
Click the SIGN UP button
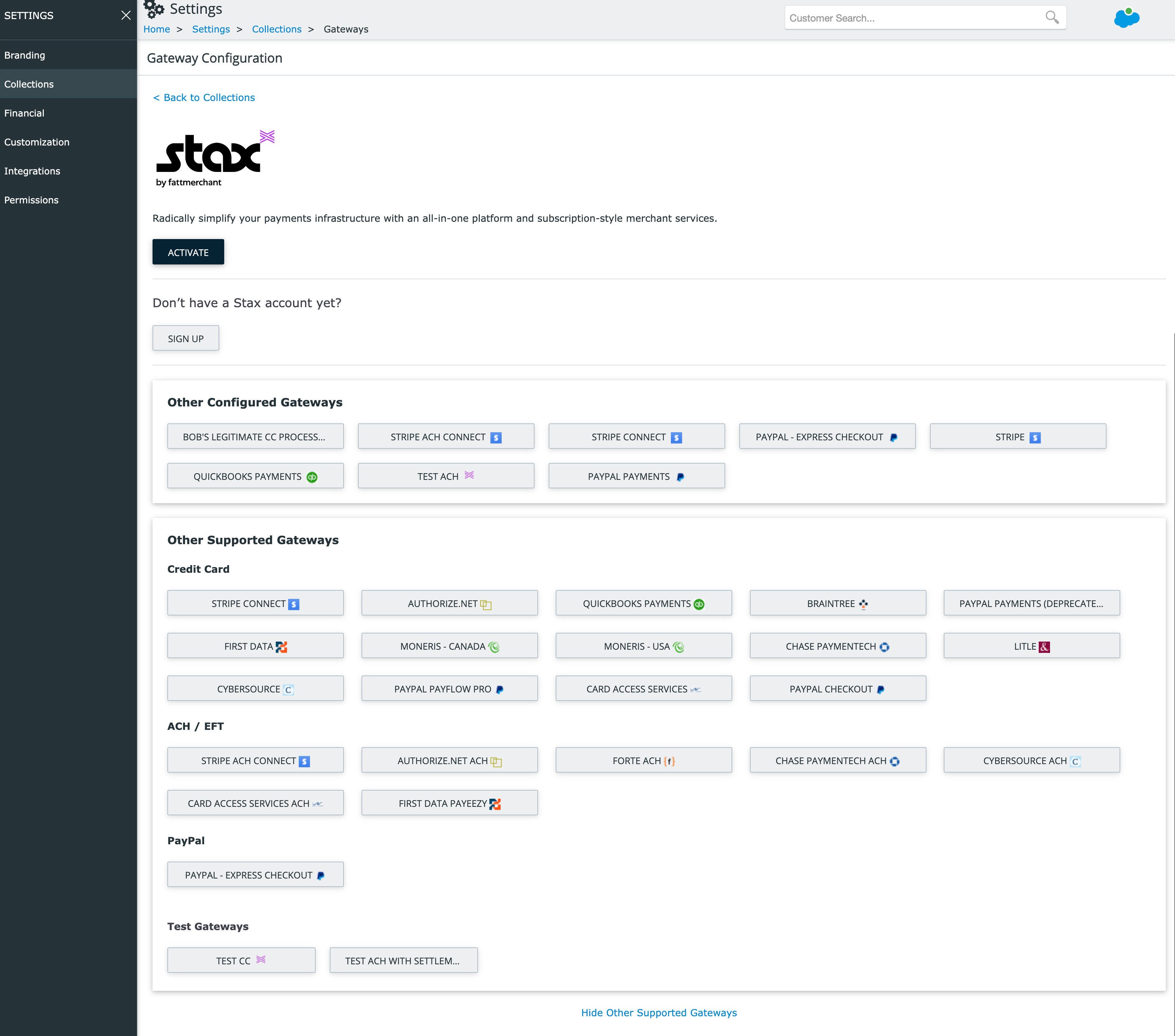tap(186, 339)
